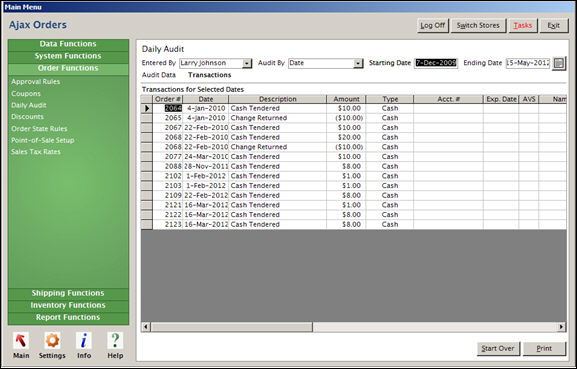Click the Starting Date field

[x=436, y=63]
